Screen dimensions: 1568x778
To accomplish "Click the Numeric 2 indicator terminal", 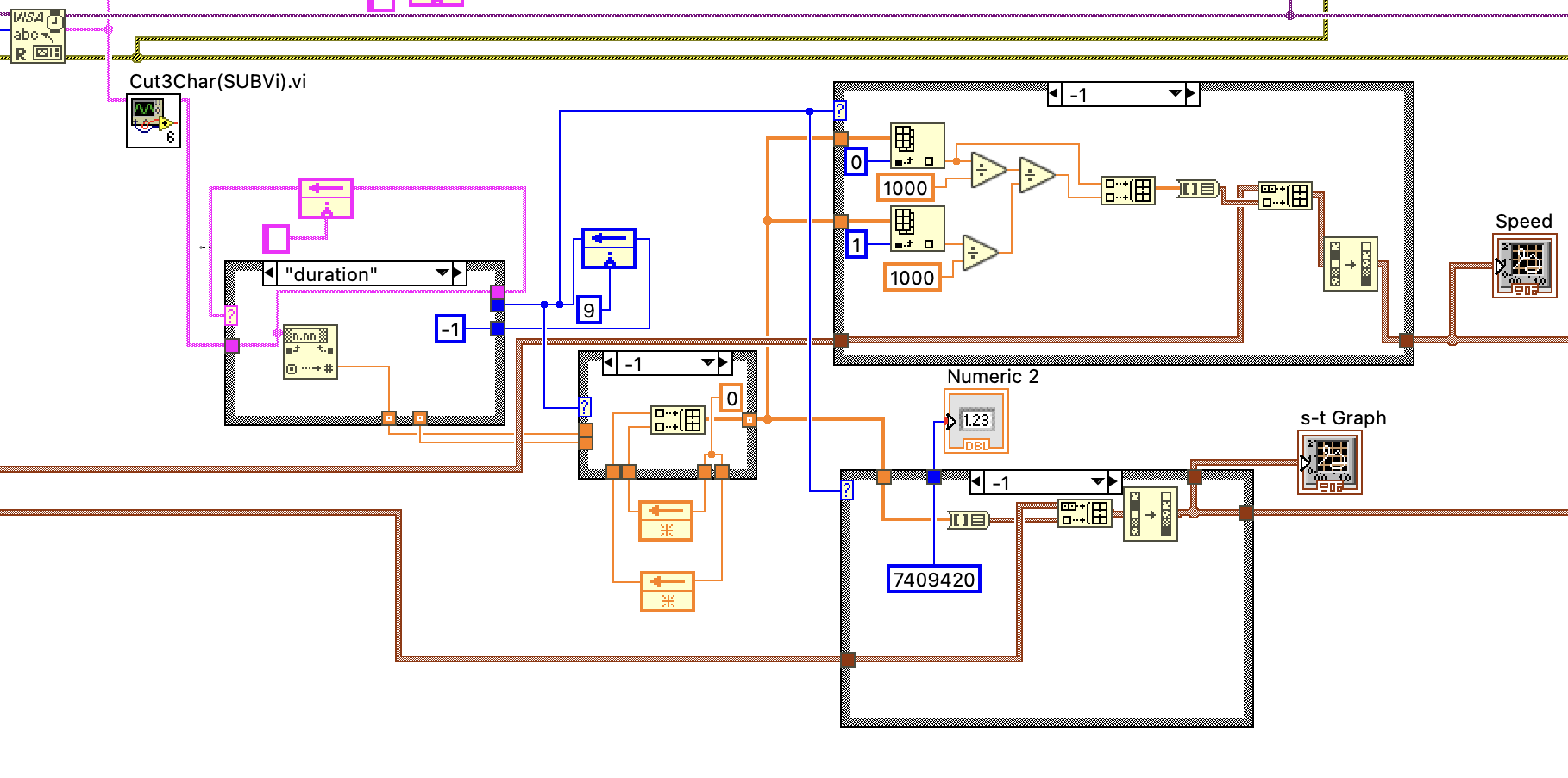I will coord(975,420).
